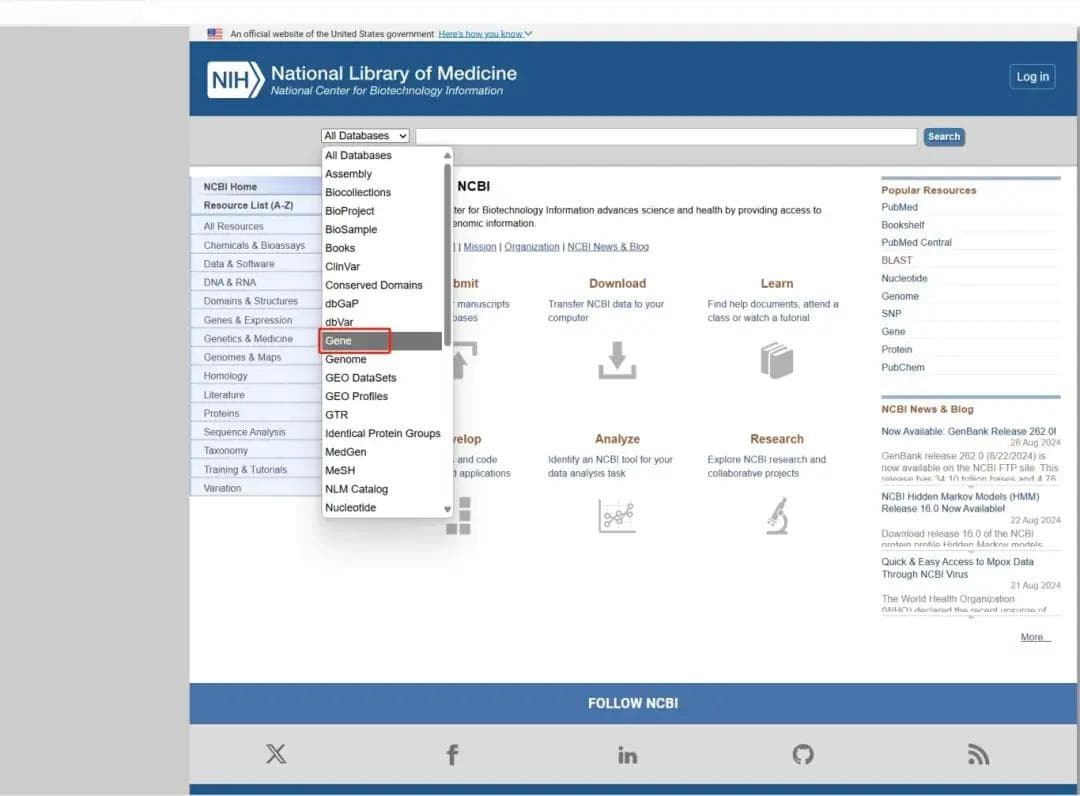Open the X (Twitter) follow icon

[x=276, y=754]
